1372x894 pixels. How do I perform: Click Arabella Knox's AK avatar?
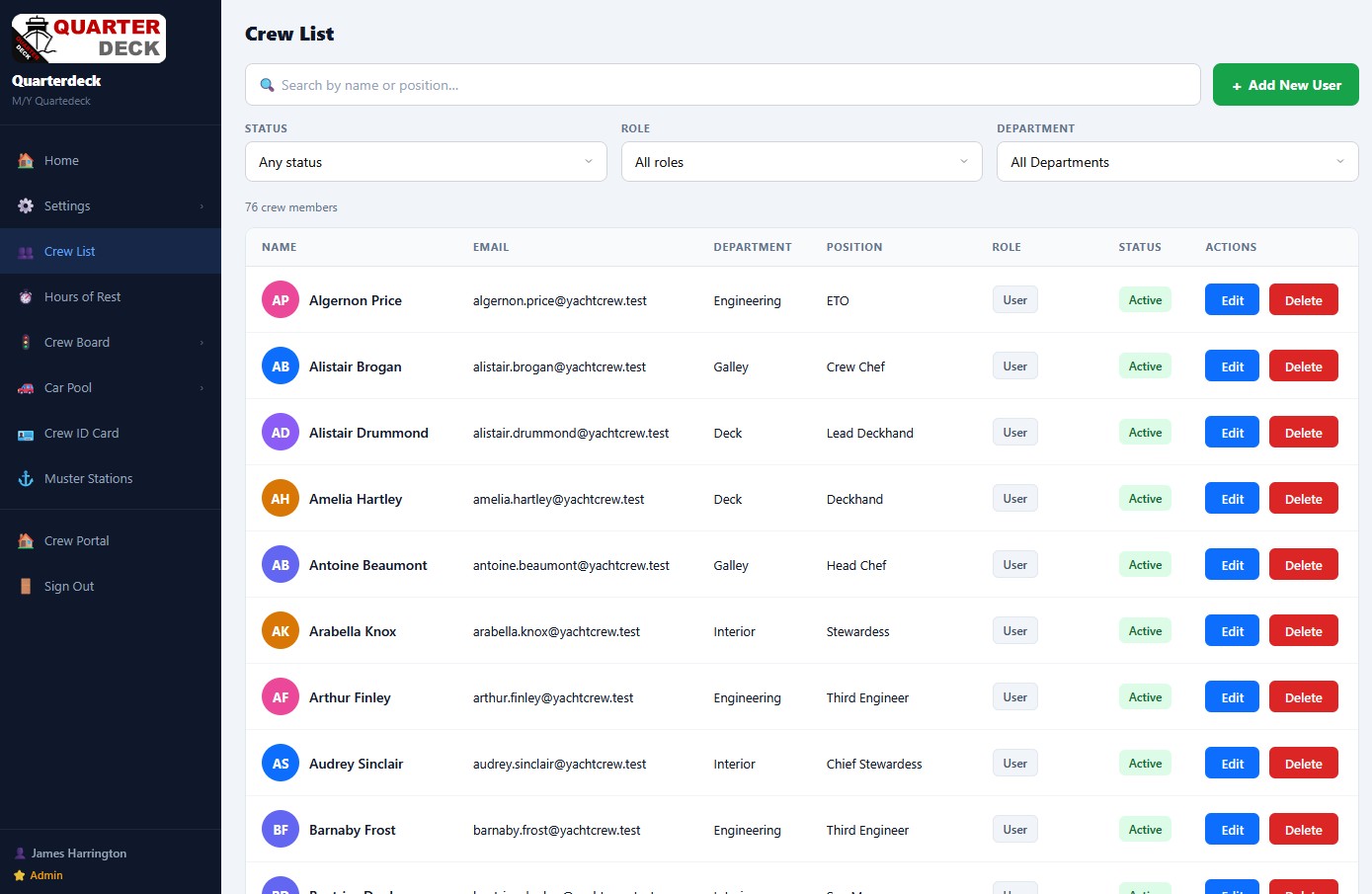click(281, 631)
